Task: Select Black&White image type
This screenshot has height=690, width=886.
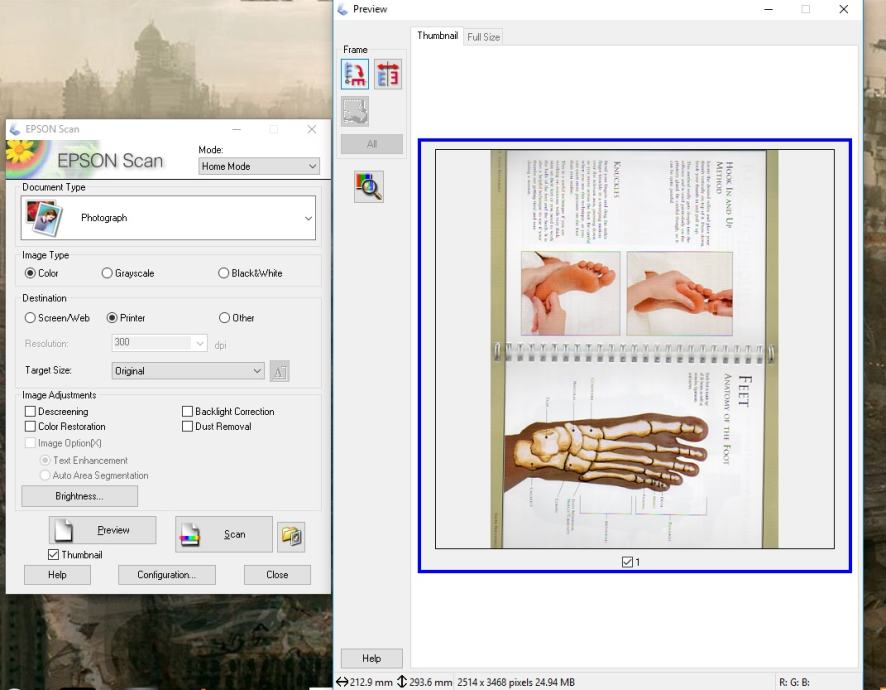Action: point(250,273)
